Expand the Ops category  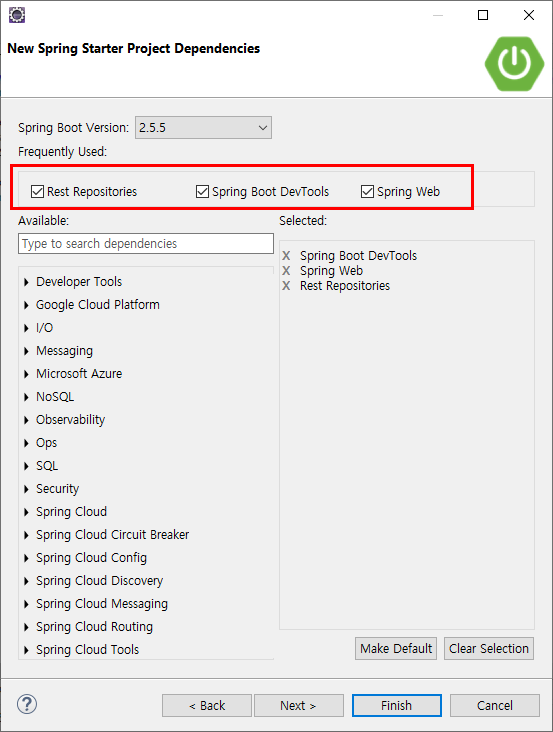point(26,443)
